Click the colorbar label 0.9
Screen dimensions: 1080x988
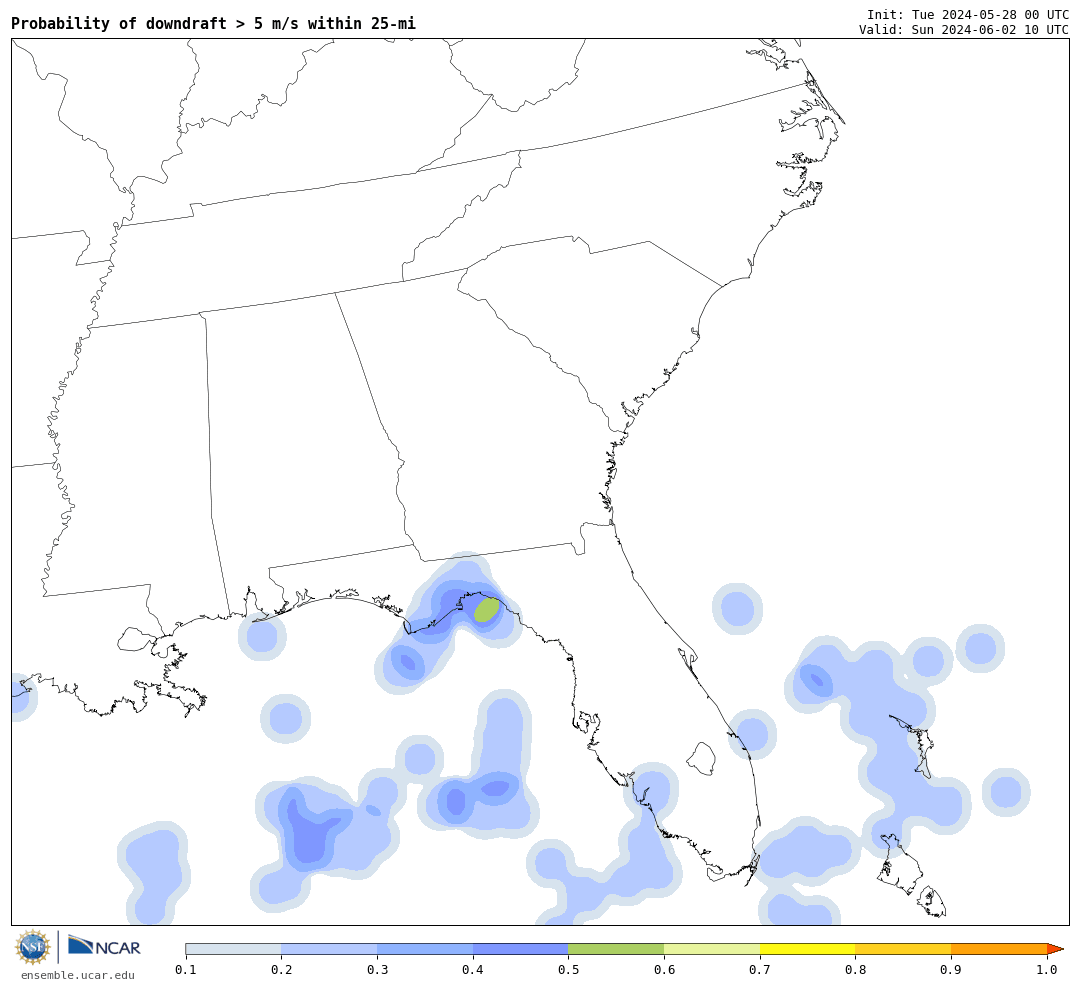[x=952, y=970]
